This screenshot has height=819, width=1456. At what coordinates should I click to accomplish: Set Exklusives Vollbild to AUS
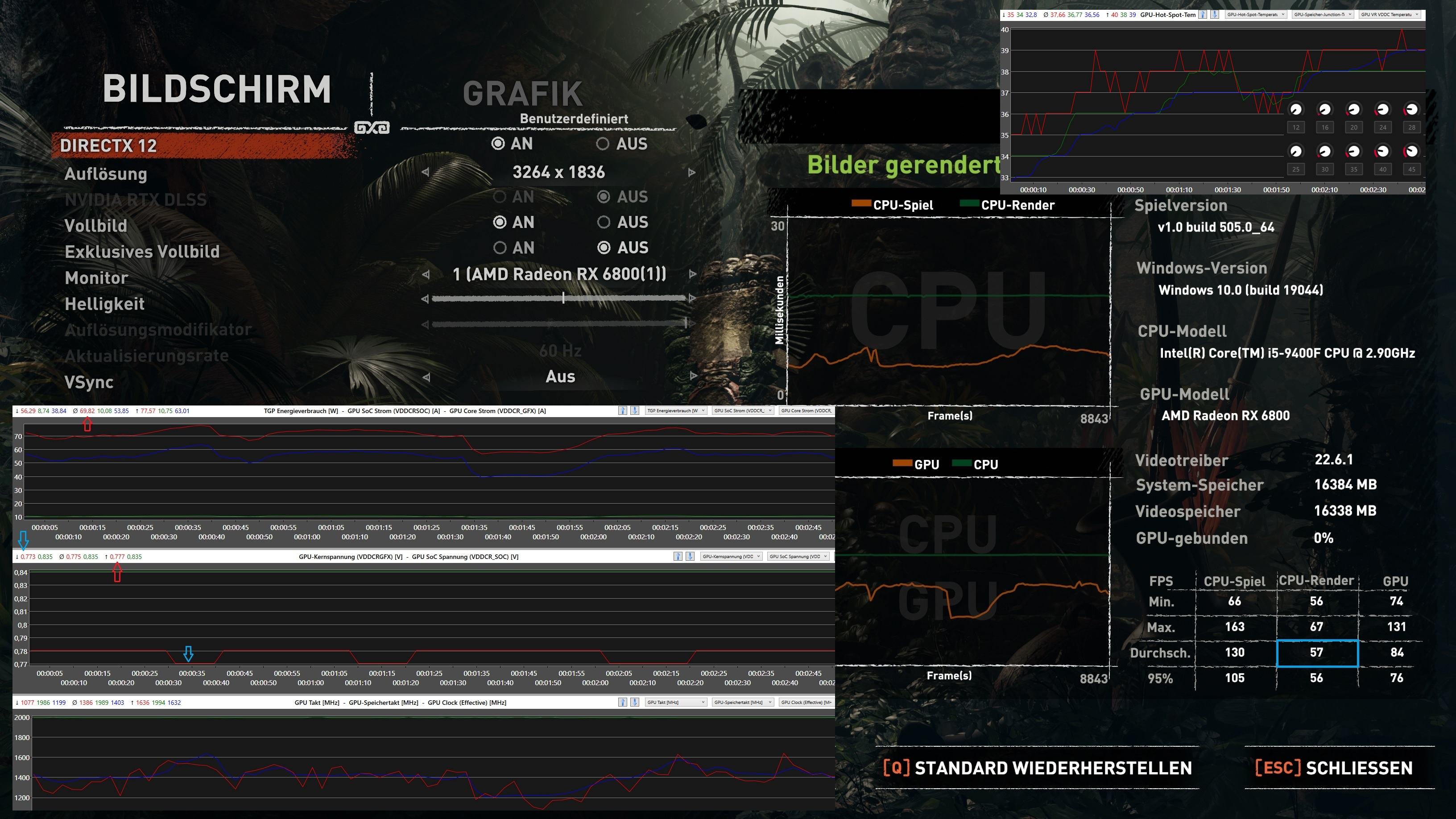(x=623, y=248)
